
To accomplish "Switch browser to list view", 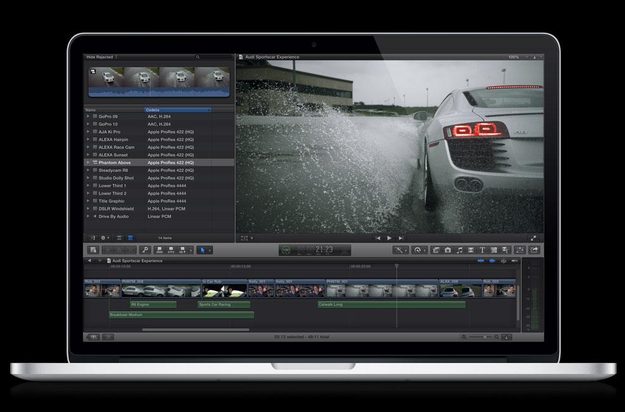I will tap(130, 238).
